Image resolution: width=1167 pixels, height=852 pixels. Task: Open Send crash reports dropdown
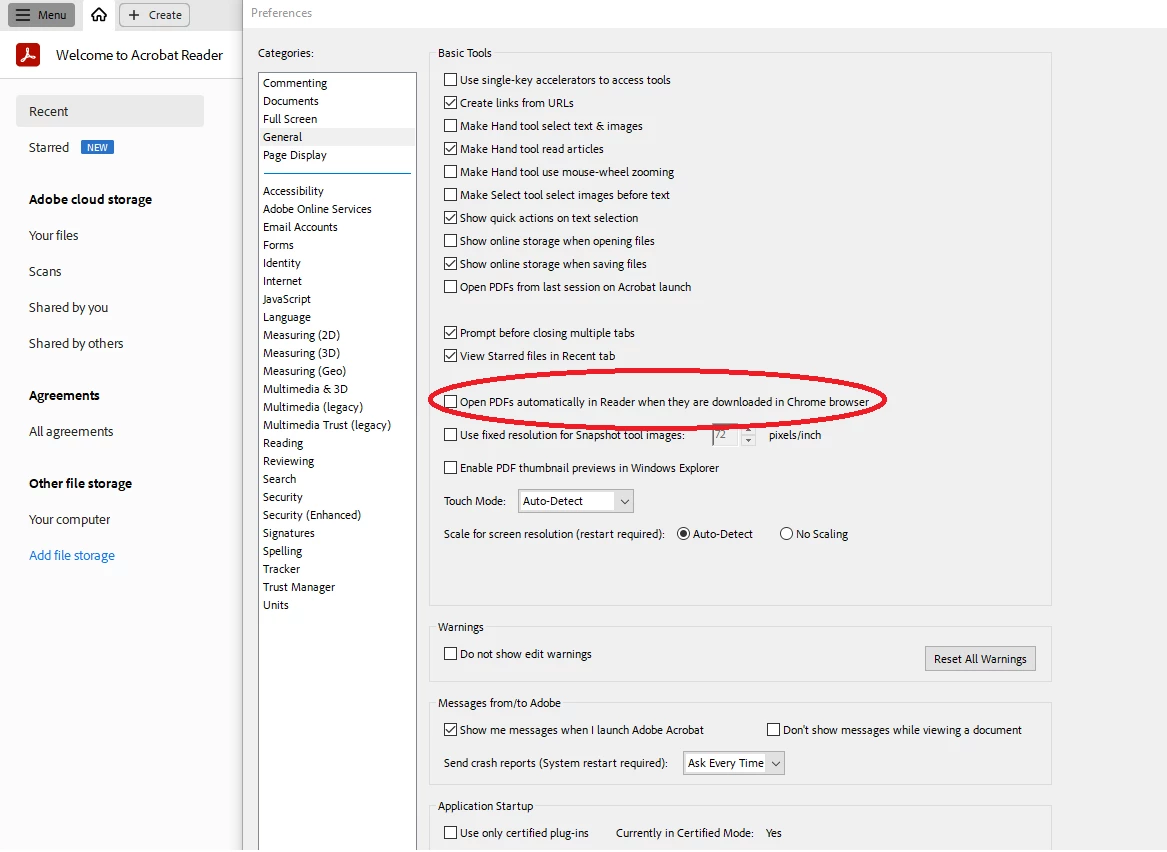[734, 763]
